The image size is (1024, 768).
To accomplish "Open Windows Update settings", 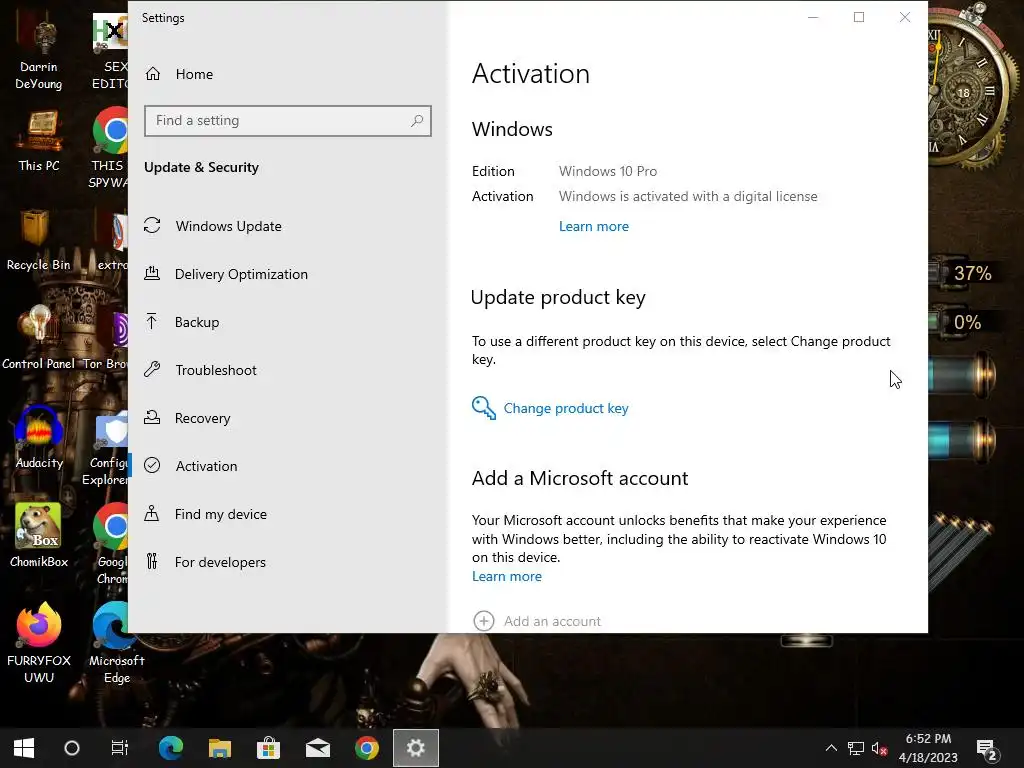I will click(228, 226).
